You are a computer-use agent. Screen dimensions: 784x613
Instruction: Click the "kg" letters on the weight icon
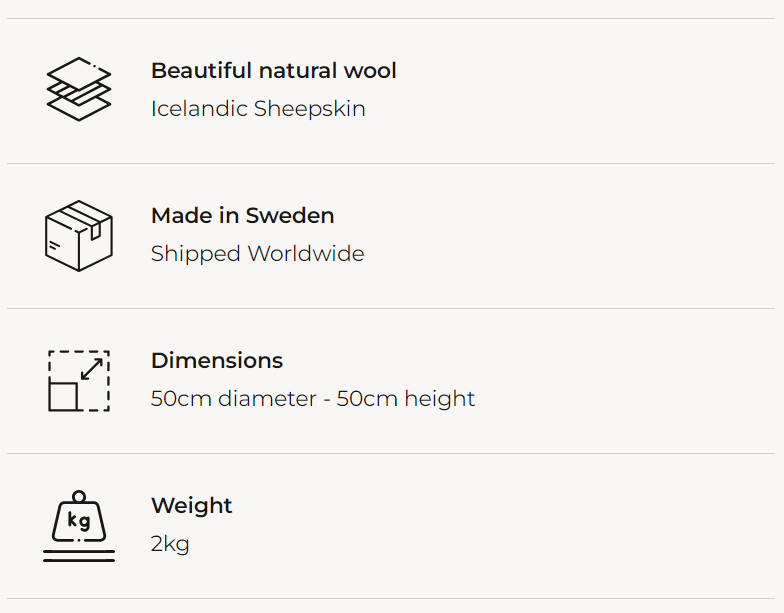(79, 521)
